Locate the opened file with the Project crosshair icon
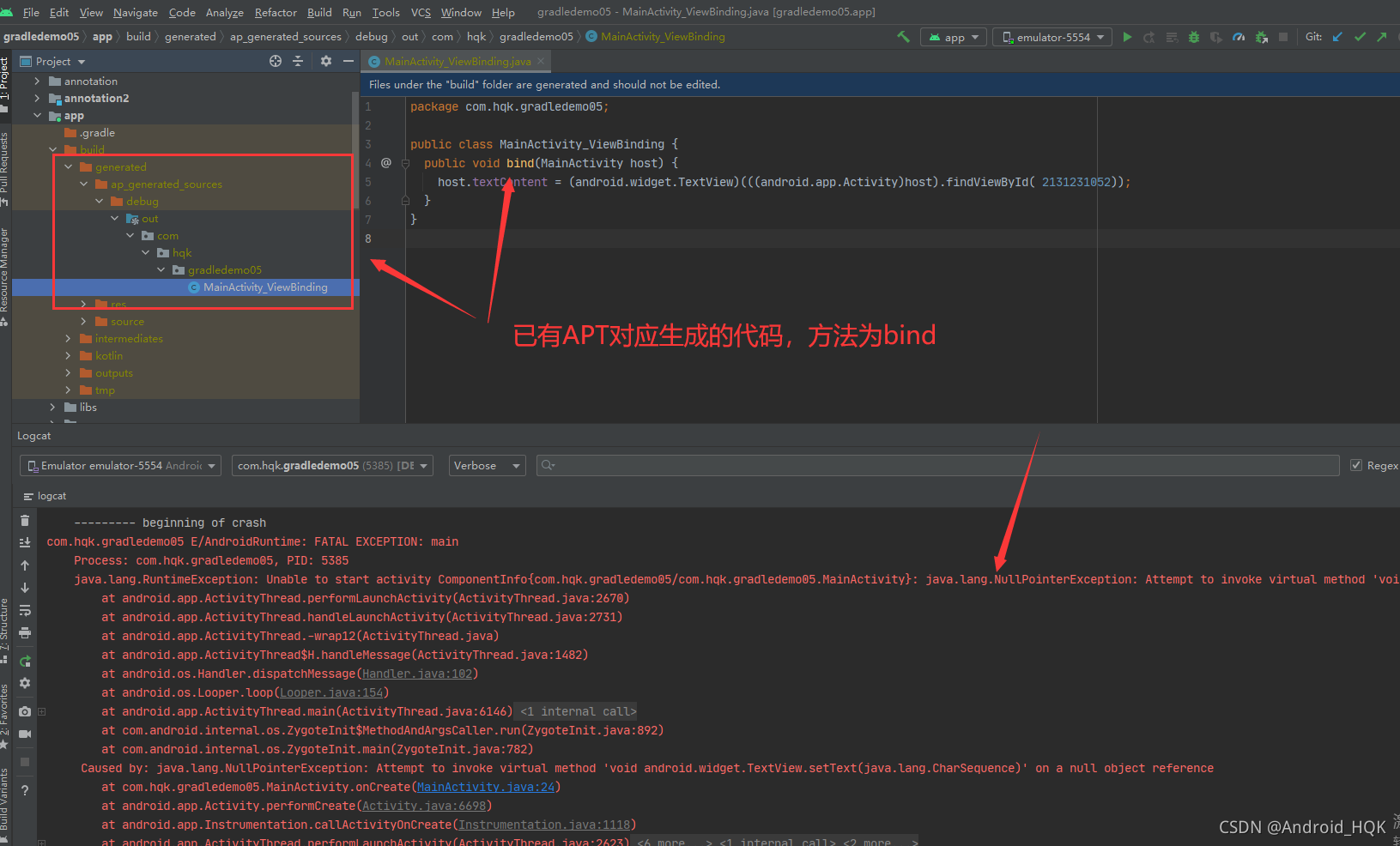 pos(276,61)
